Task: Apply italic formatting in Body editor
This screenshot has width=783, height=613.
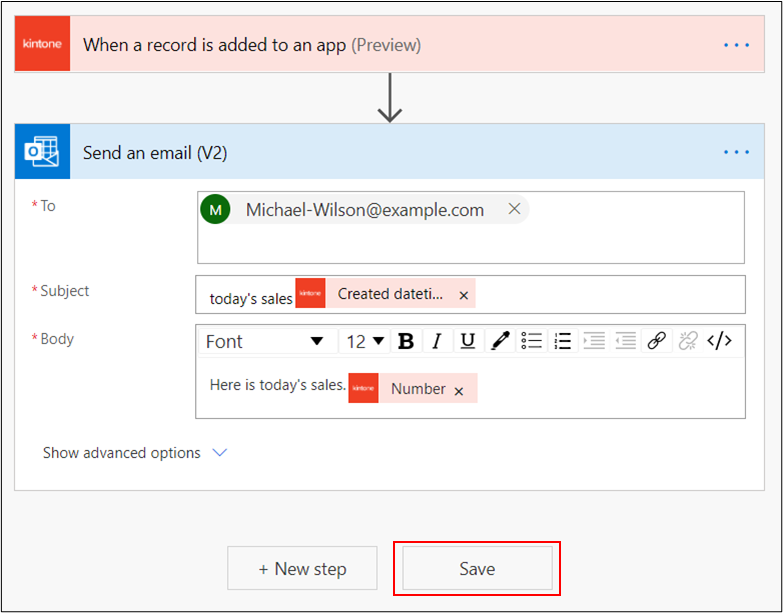Action: 436,341
